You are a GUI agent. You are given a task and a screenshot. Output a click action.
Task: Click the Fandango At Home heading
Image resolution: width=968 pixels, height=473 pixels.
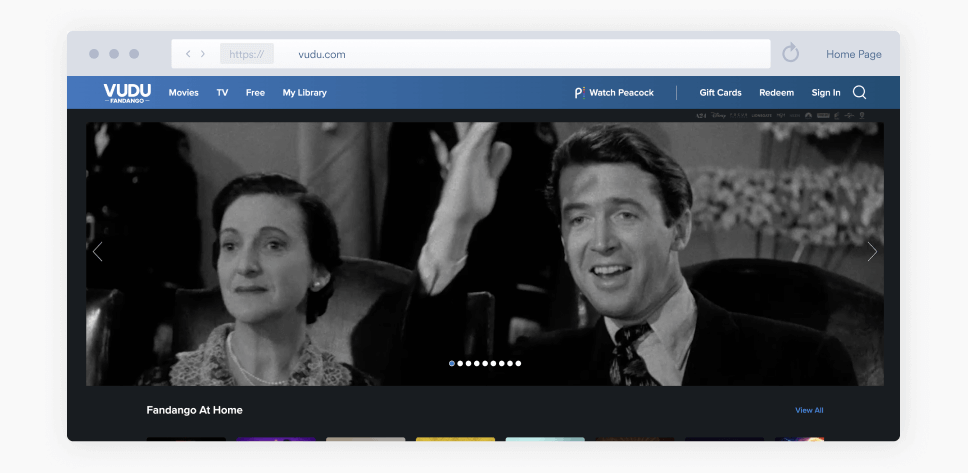(x=194, y=410)
